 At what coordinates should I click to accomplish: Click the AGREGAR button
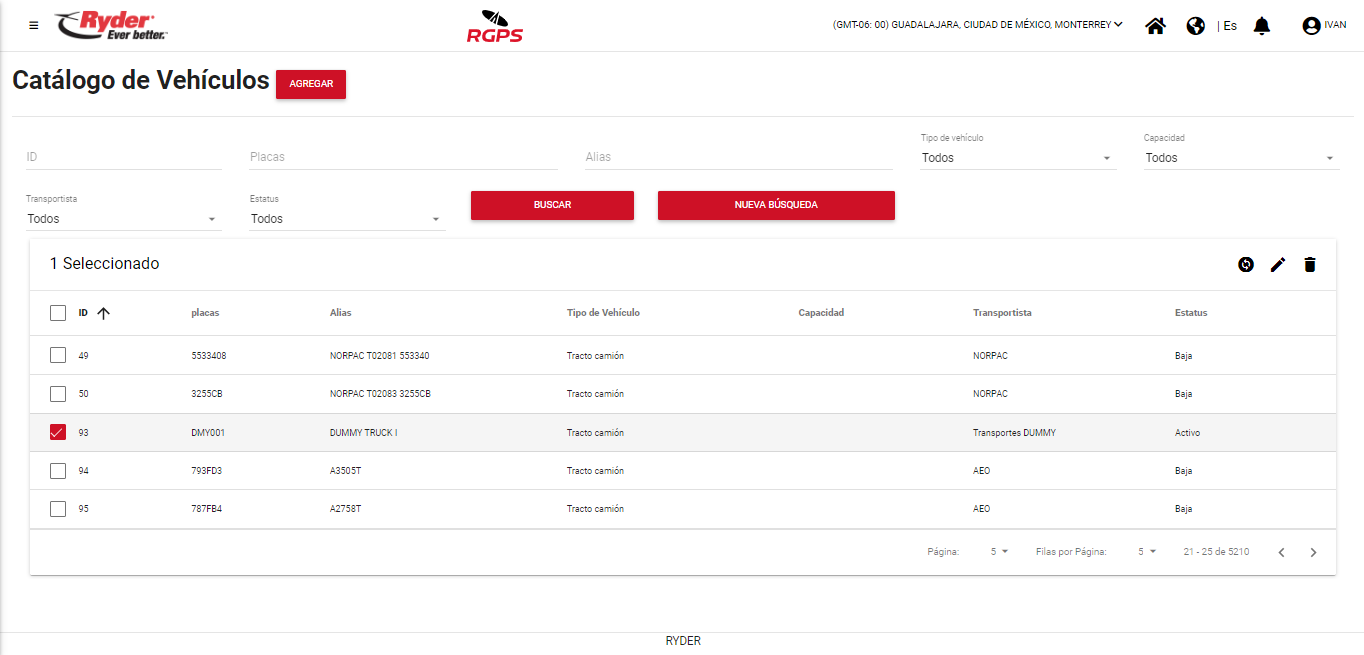tap(311, 84)
